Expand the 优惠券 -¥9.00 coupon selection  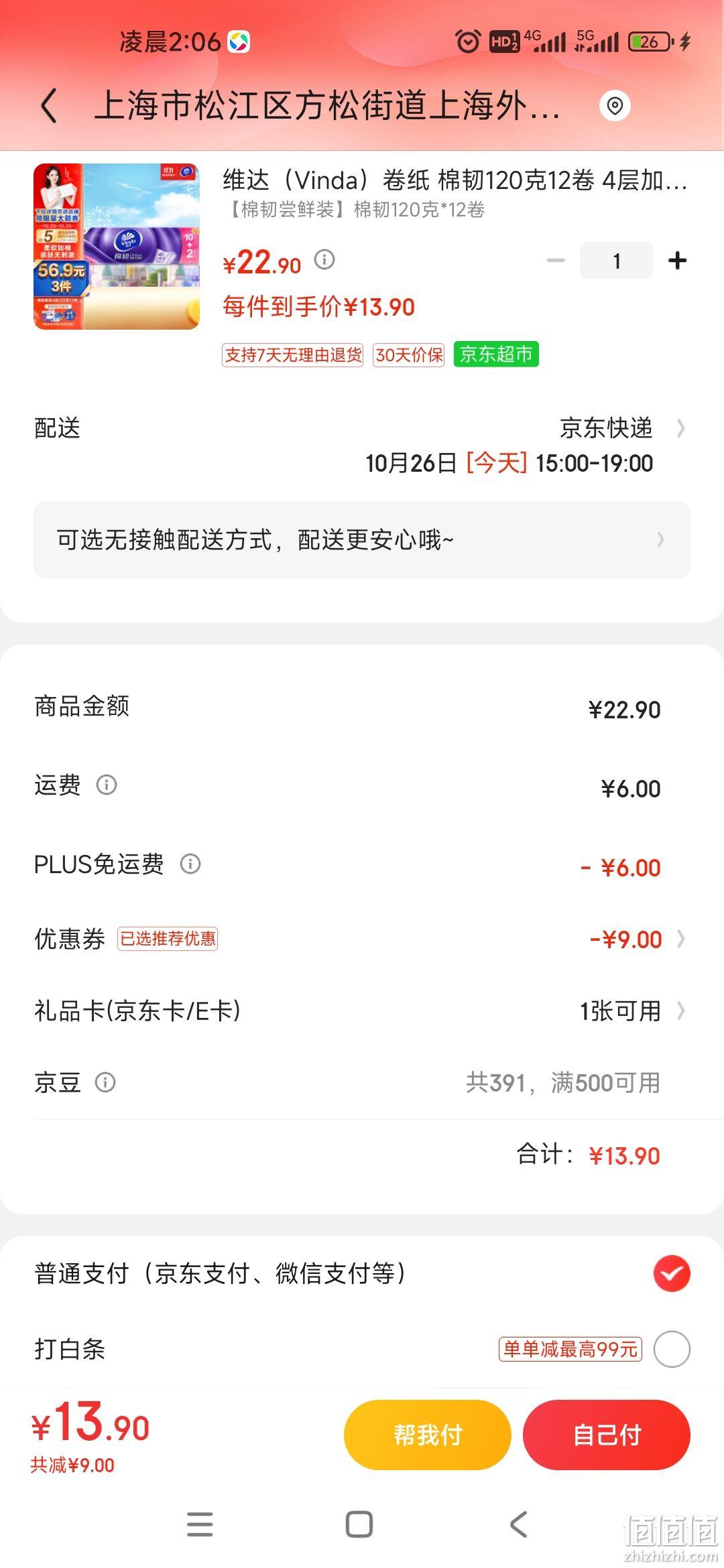(x=681, y=939)
